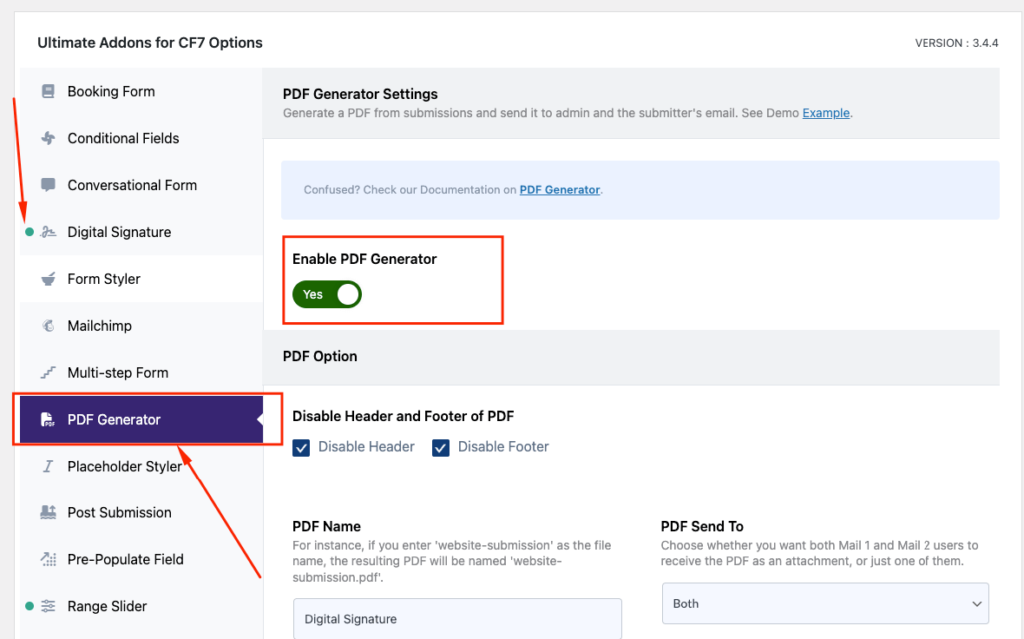Click the Demo Example link

point(825,113)
